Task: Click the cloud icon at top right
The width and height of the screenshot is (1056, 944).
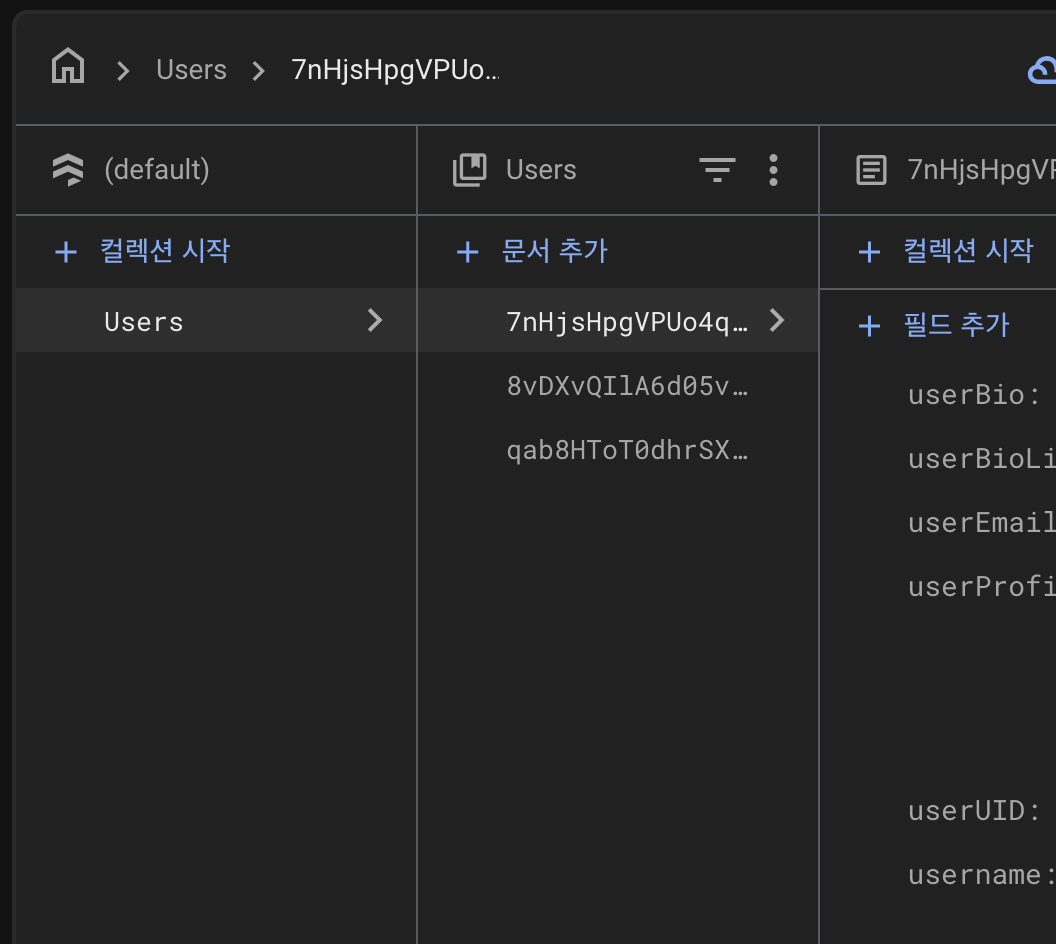Action: [1042, 70]
